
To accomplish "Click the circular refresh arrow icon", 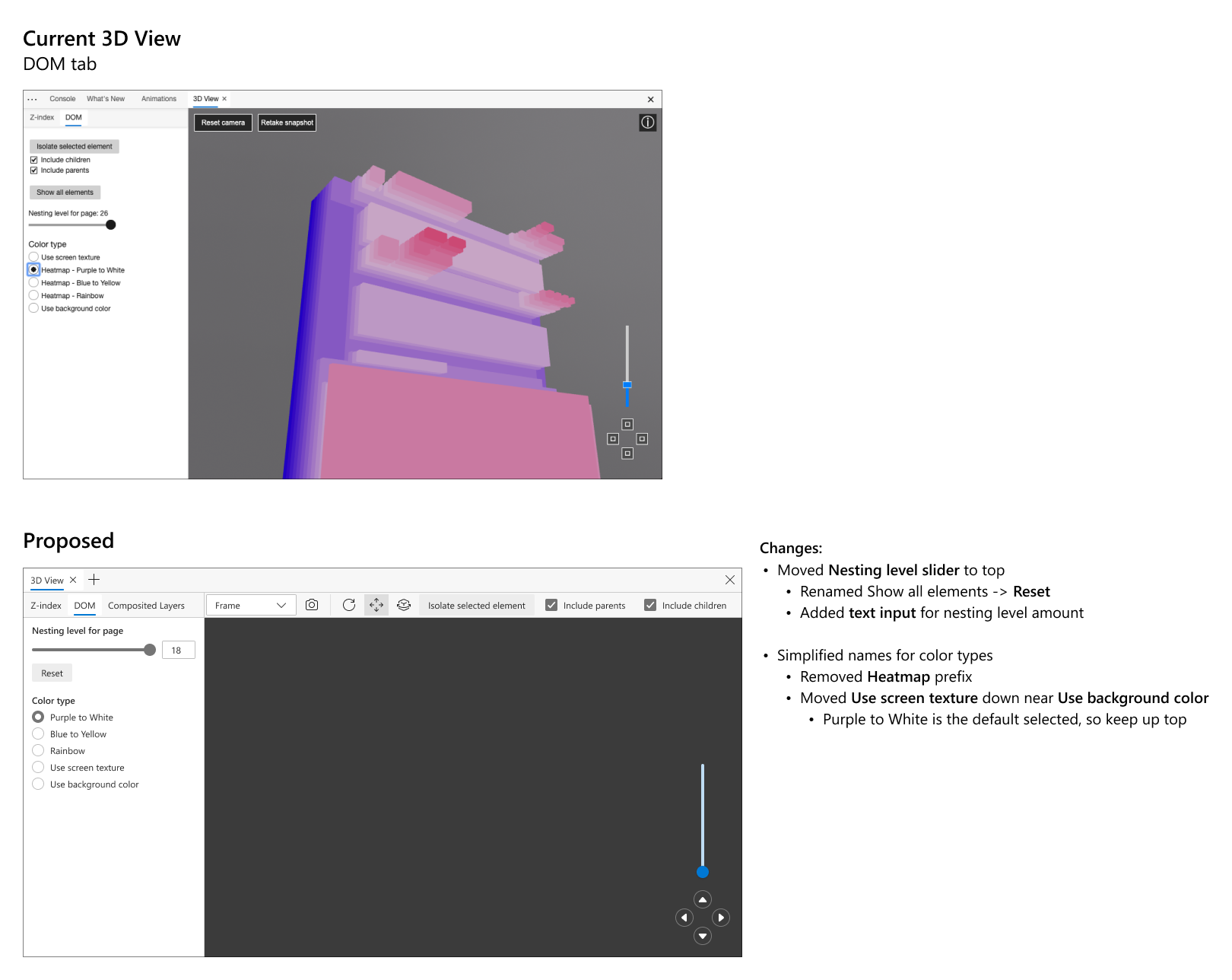I will pyautogui.click(x=349, y=605).
